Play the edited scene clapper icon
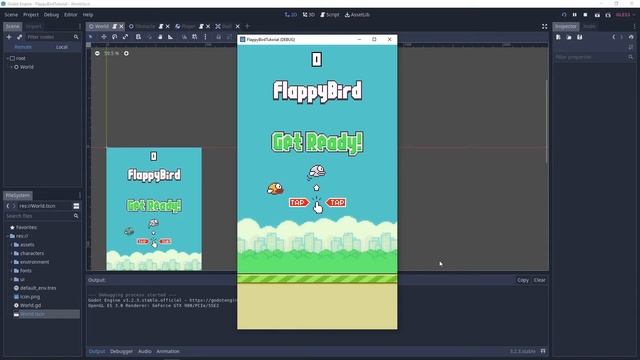The image size is (640, 360). tap(597, 15)
